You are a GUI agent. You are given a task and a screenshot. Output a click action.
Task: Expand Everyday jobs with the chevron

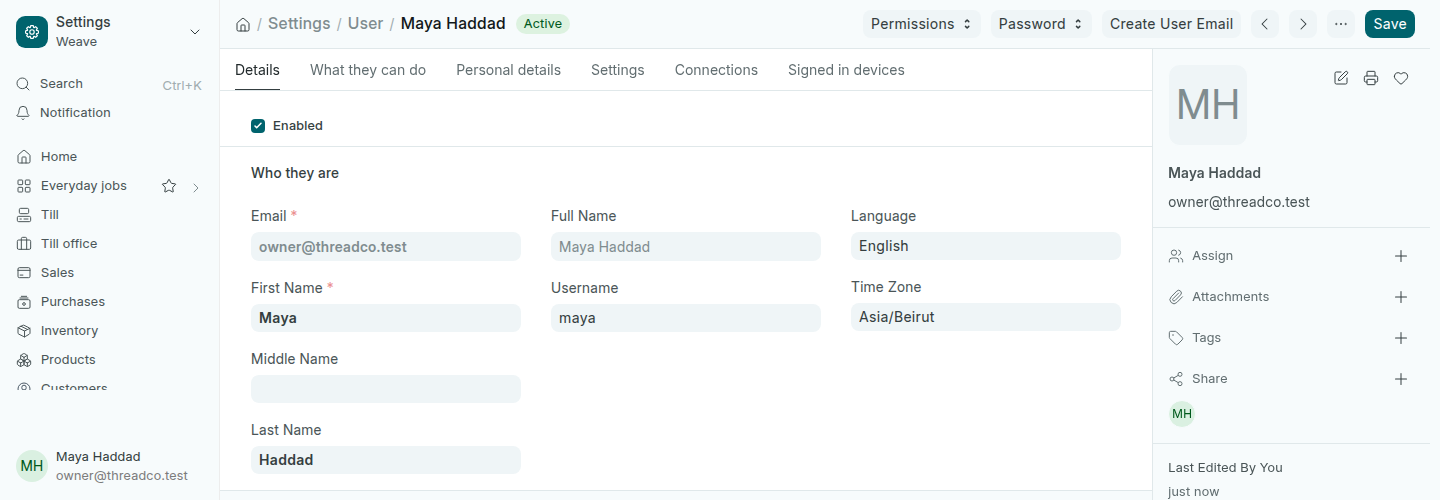[196, 187]
